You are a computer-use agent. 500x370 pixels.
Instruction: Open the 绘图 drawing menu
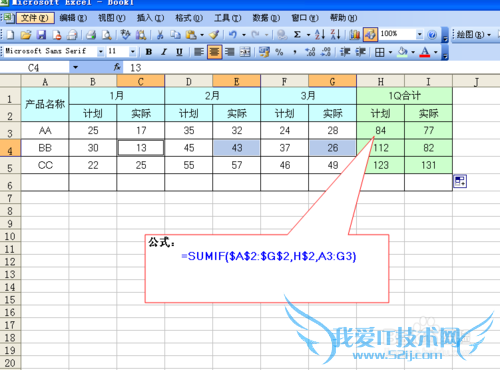tap(473, 34)
